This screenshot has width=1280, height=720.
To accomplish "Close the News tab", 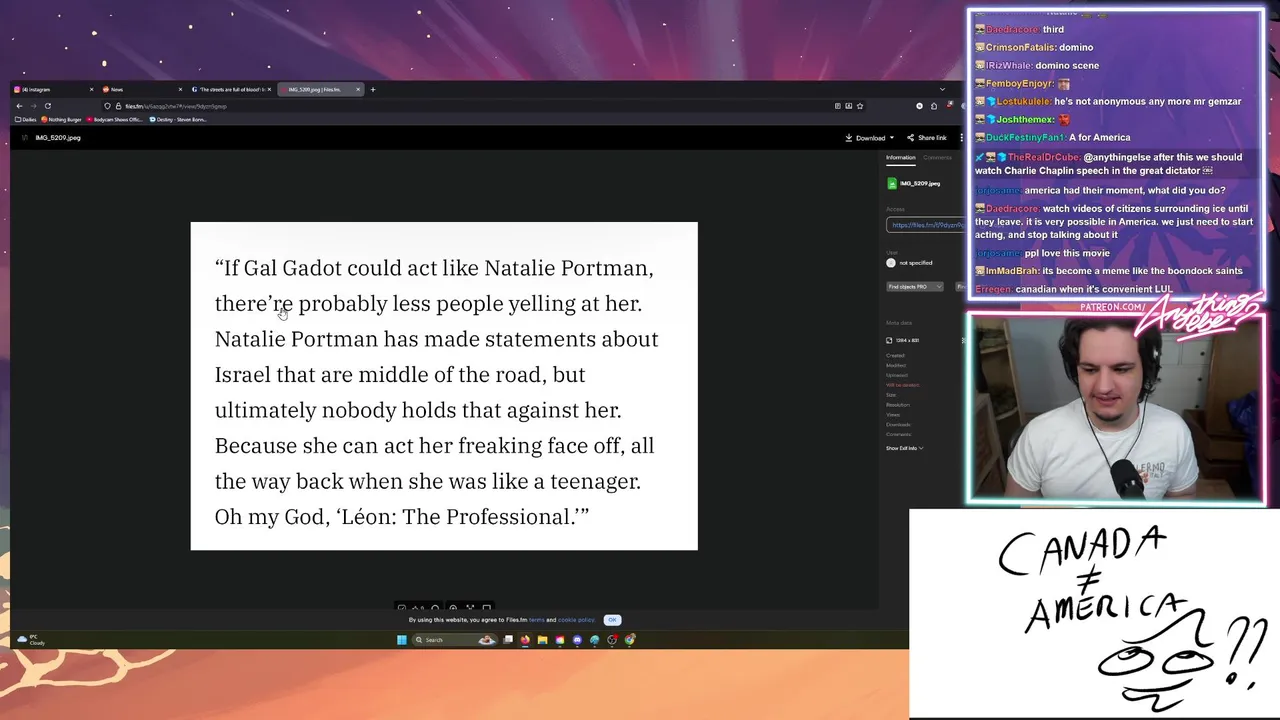I will coord(180,89).
